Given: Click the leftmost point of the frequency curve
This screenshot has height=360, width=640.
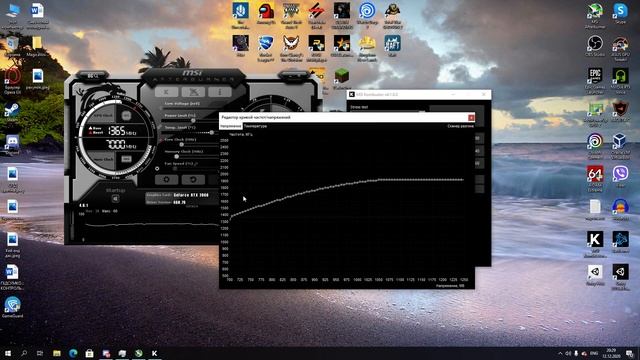Looking at the screenshot, I should click(231, 218).
